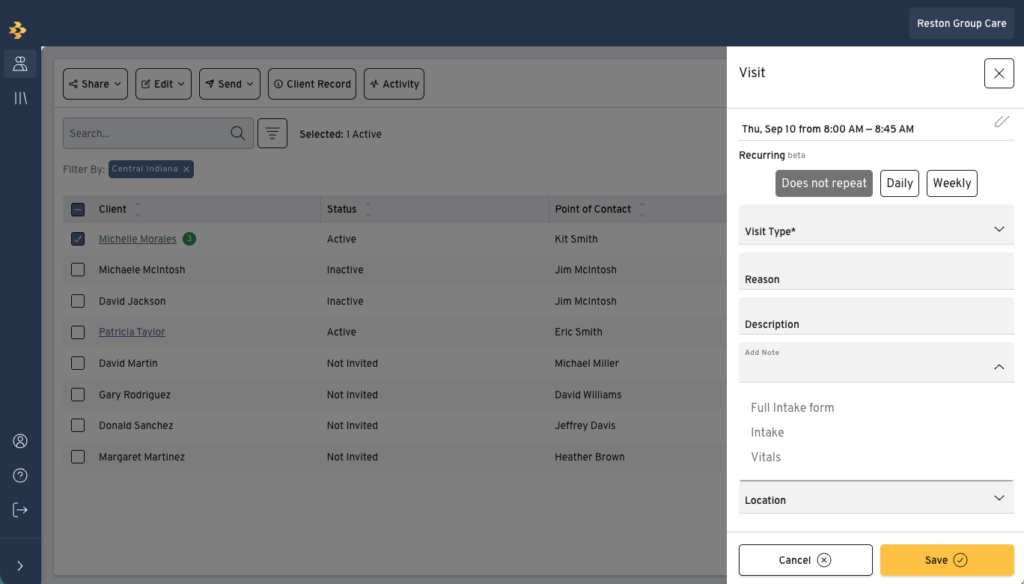
Task: Open the Patricia Taylor client link
Action: click(x=132, y=332)
